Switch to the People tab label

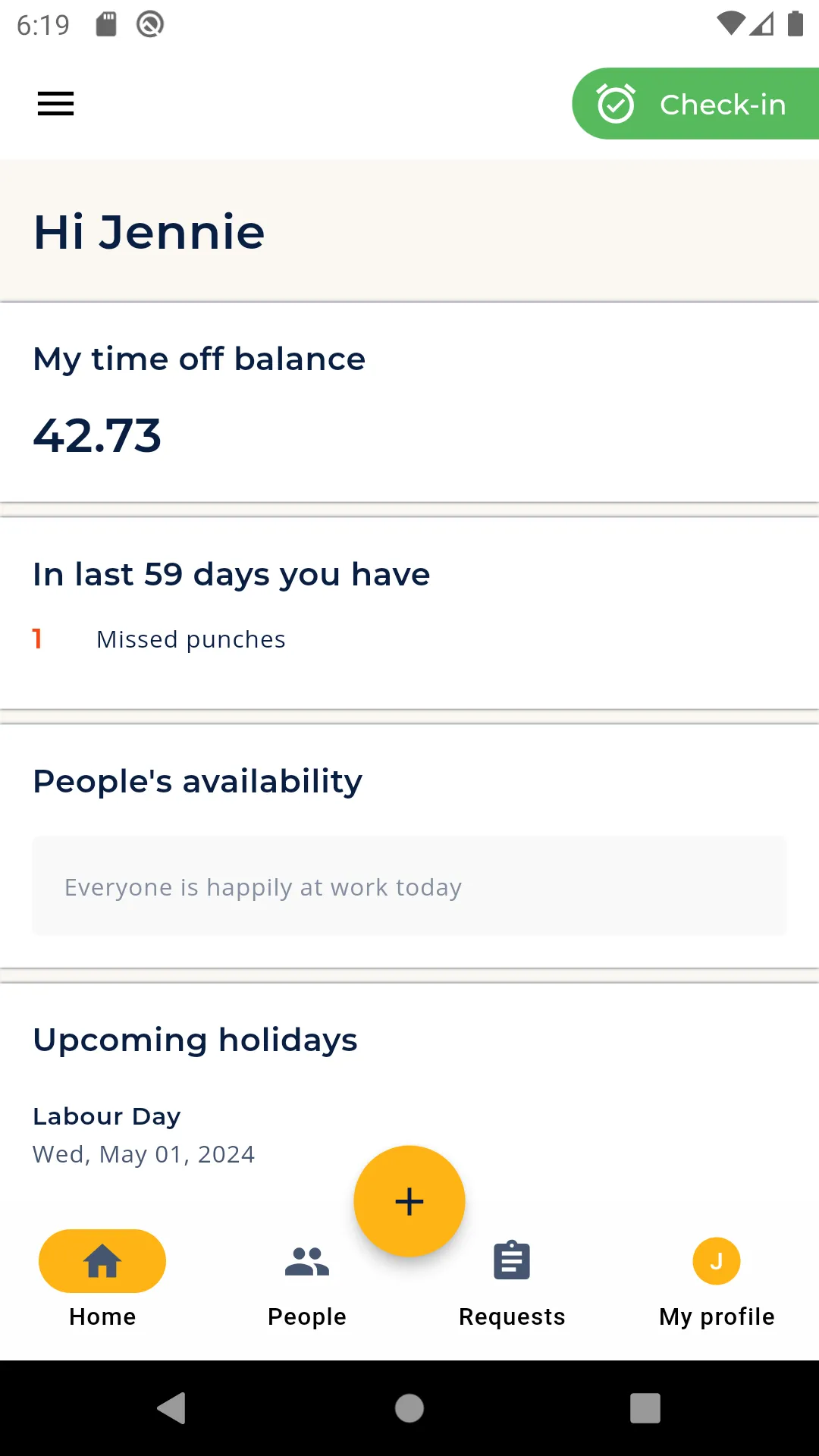point(307,1317)
